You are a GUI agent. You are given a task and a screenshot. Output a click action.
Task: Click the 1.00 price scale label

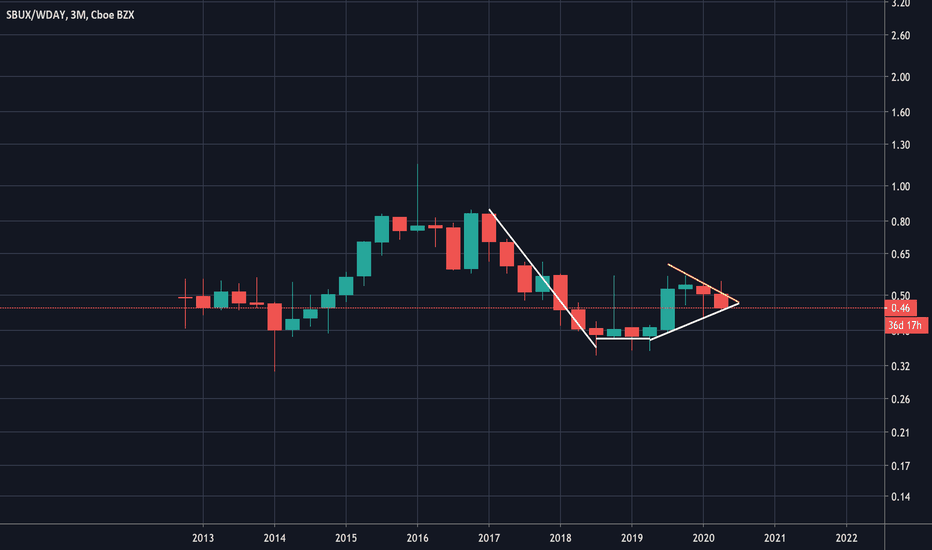(x=901, y=186)
